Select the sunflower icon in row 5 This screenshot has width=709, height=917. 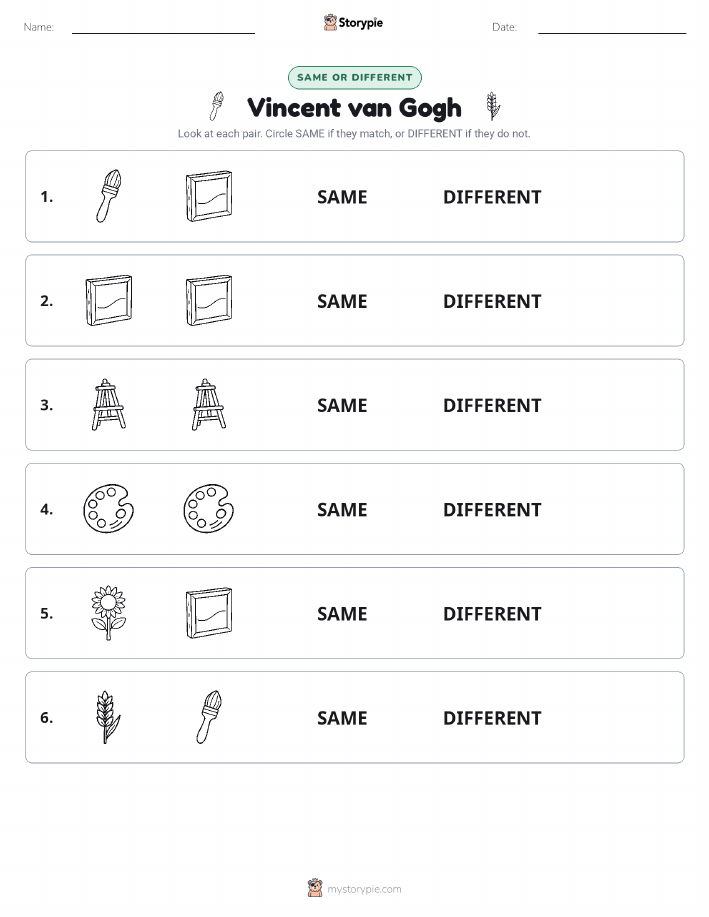pos(109,613)
